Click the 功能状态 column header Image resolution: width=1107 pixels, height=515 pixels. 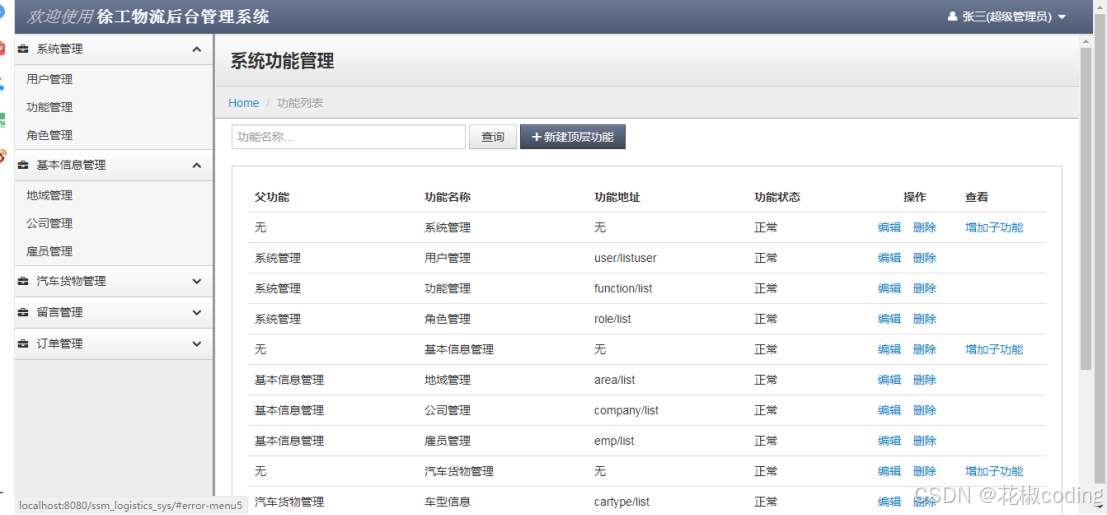coord(777,197)
